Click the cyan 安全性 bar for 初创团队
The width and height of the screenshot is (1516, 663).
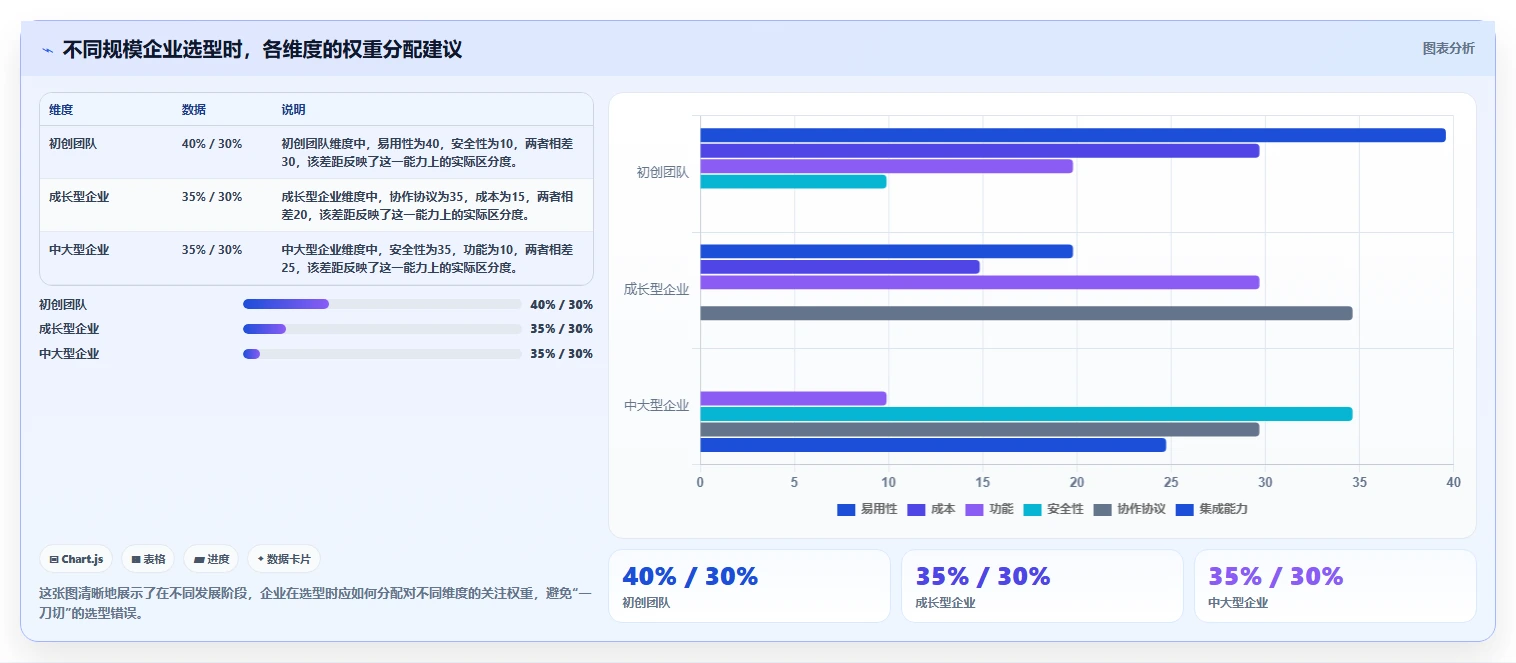click(793, 182)
